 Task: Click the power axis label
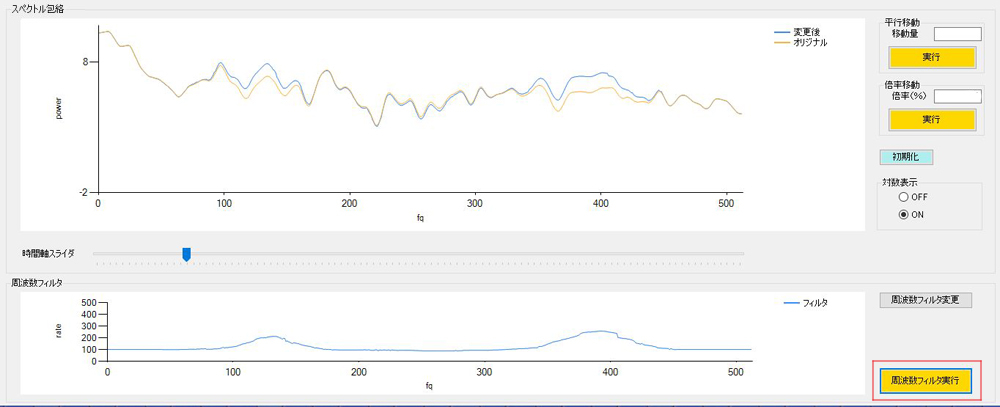[x=58, y=108]
